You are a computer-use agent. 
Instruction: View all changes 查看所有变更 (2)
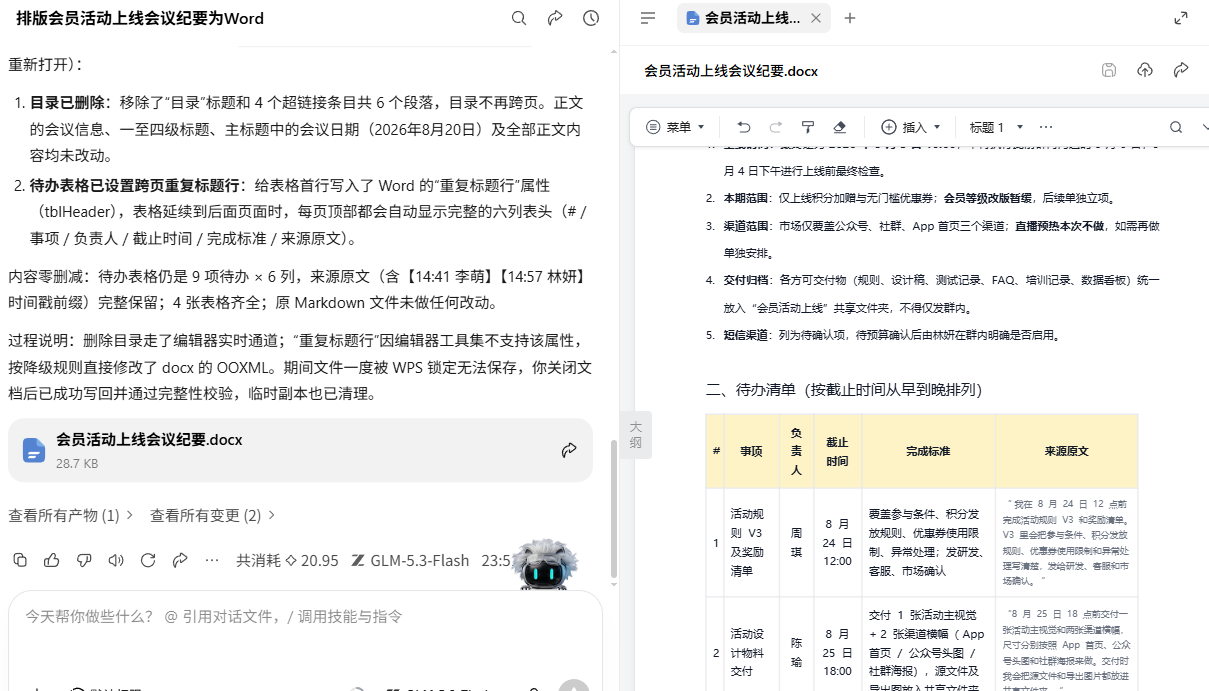213,515
